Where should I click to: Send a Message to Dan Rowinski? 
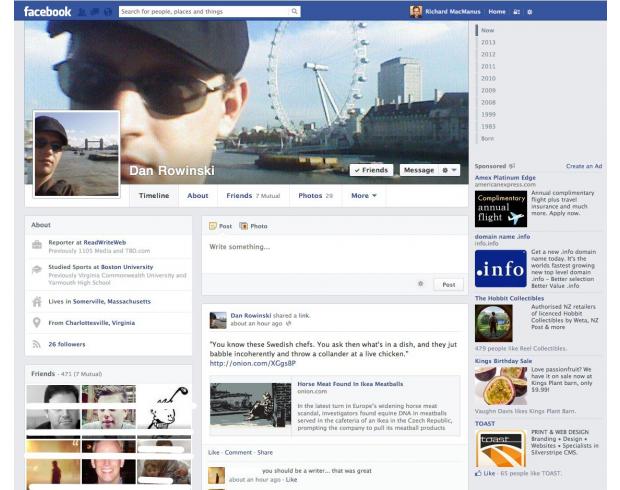pos(419,170)
